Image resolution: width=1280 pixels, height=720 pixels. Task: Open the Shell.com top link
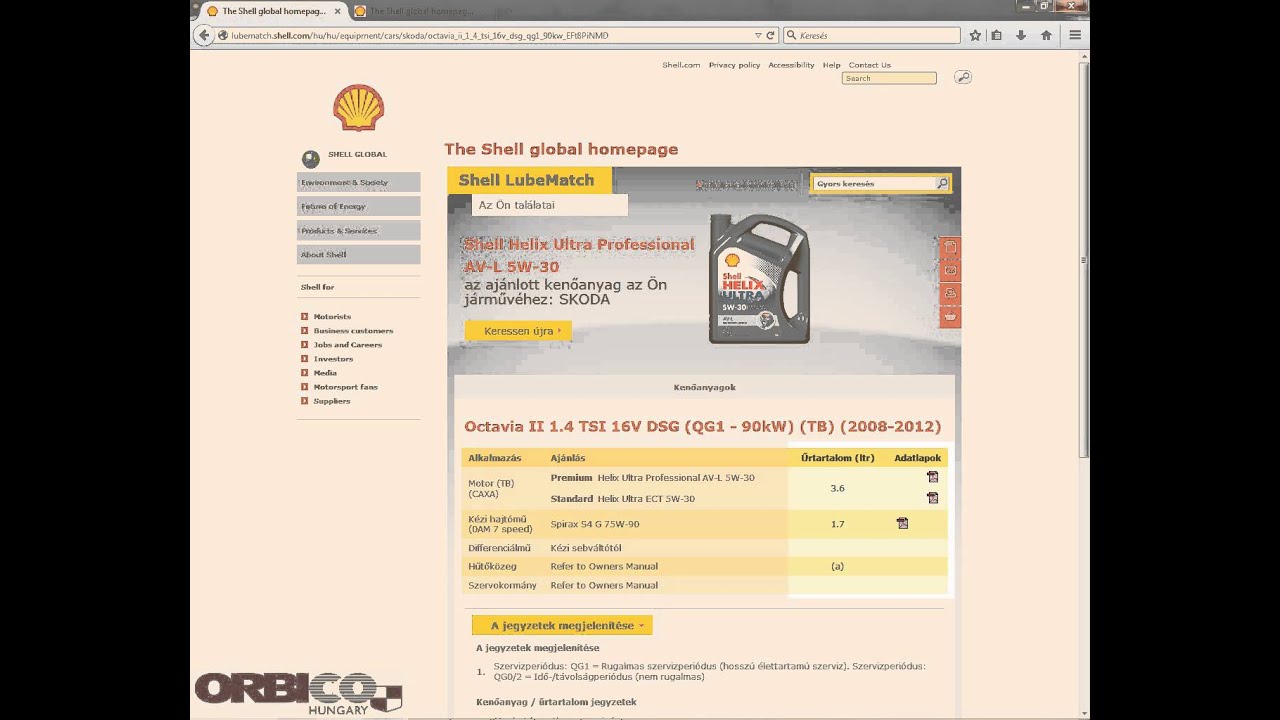click(x=681, y=65)
